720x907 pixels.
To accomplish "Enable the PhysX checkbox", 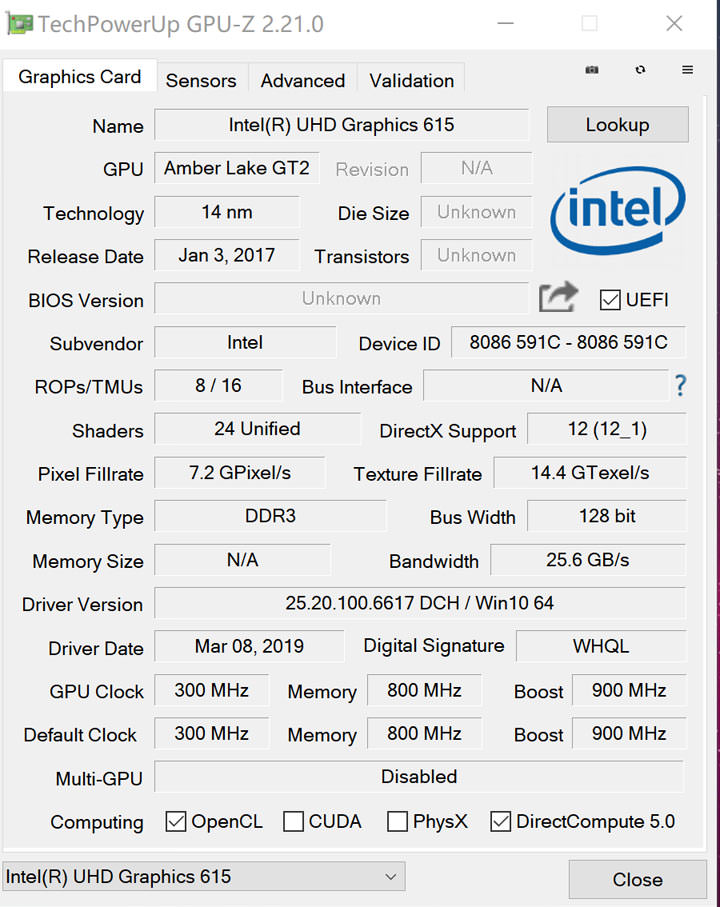I will point(397,822).
